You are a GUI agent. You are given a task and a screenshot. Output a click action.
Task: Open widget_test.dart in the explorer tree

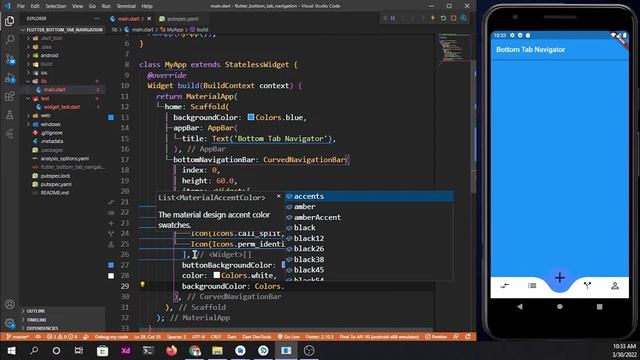click(62, 107)
